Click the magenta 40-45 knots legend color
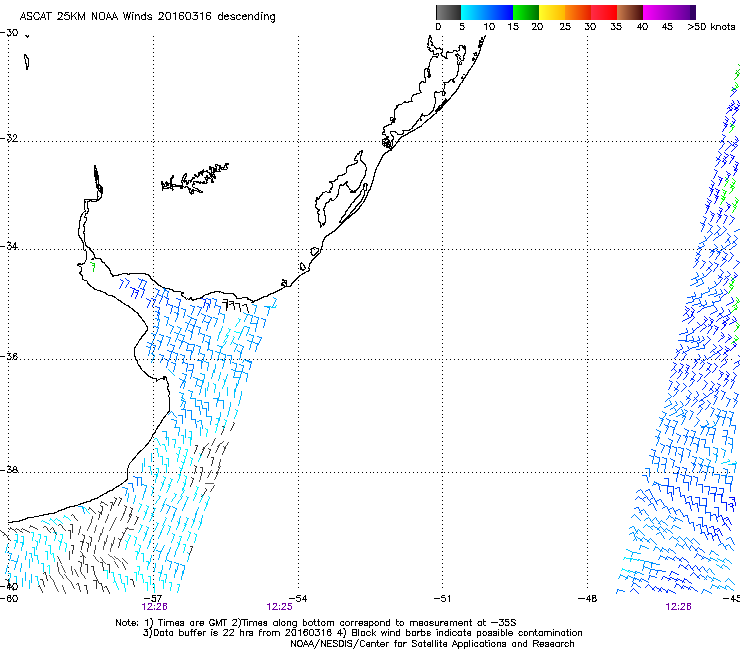Image resolution: width=740 pixels, height=650 pixels. tap(656, 12)
